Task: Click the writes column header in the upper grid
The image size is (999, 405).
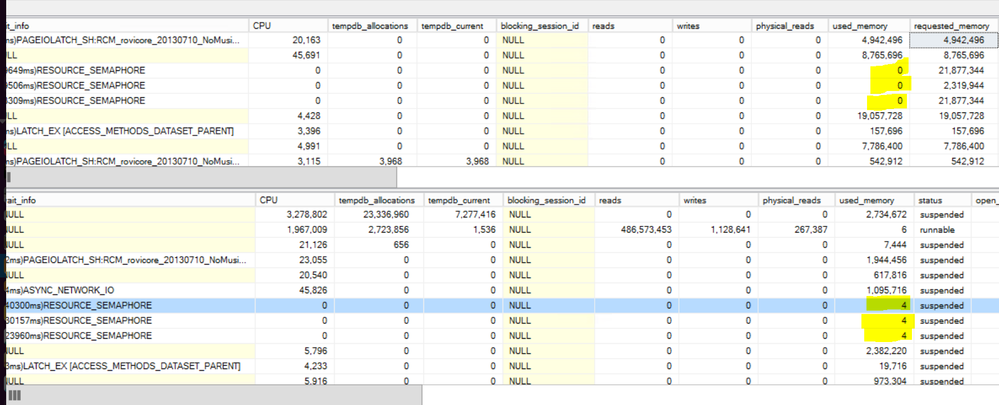Action: 712,25
